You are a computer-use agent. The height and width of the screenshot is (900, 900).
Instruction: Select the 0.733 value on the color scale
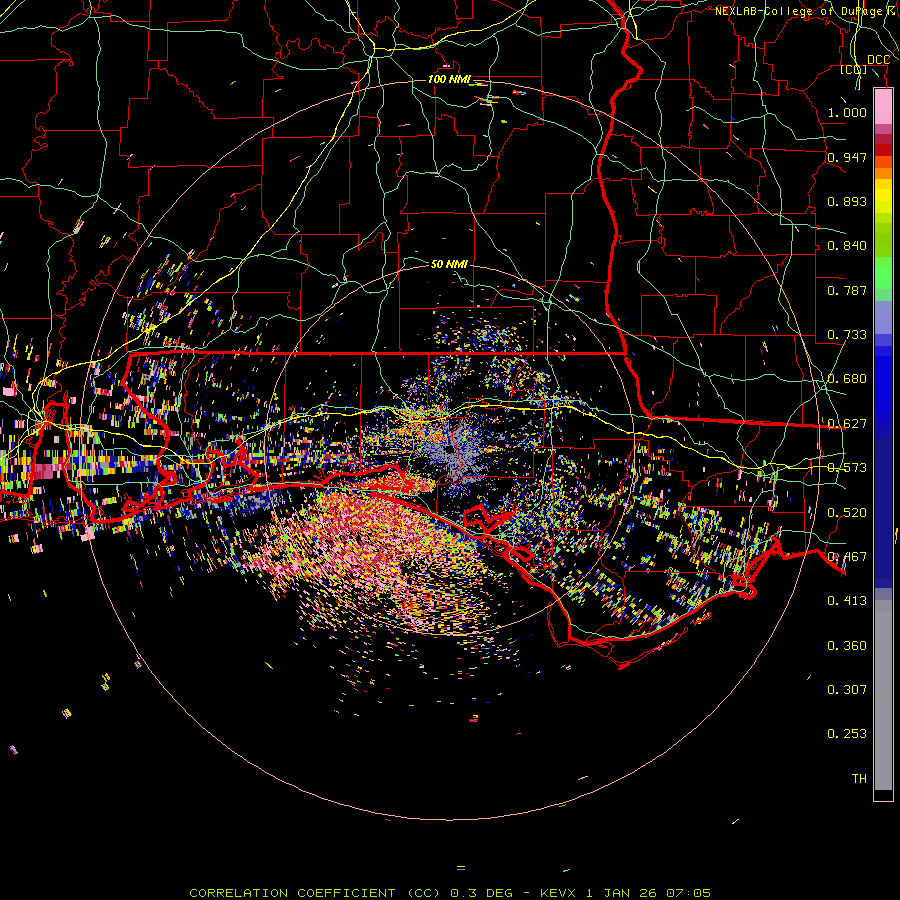(847, 334)
